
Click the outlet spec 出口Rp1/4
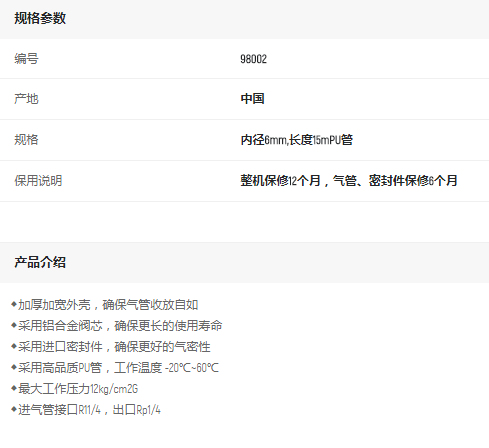137,410
